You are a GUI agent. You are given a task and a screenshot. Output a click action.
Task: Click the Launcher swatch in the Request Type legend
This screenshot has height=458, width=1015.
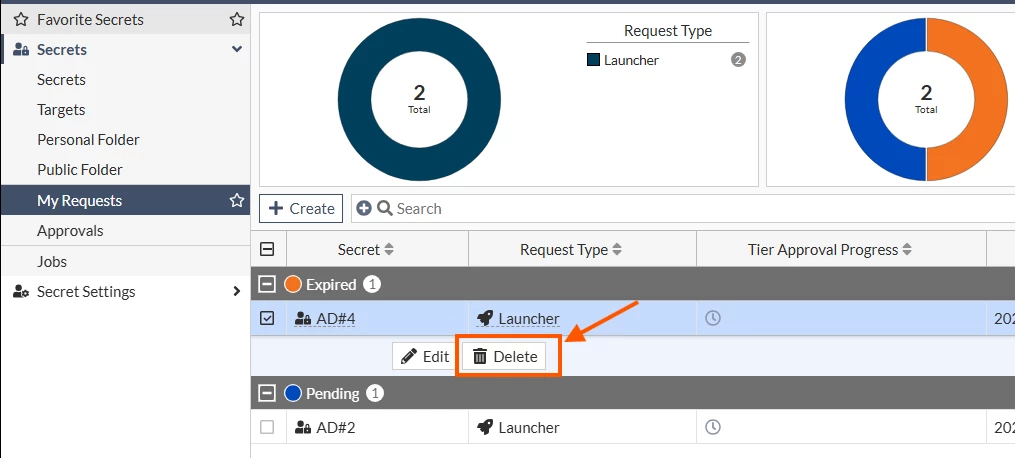(594, 60)
